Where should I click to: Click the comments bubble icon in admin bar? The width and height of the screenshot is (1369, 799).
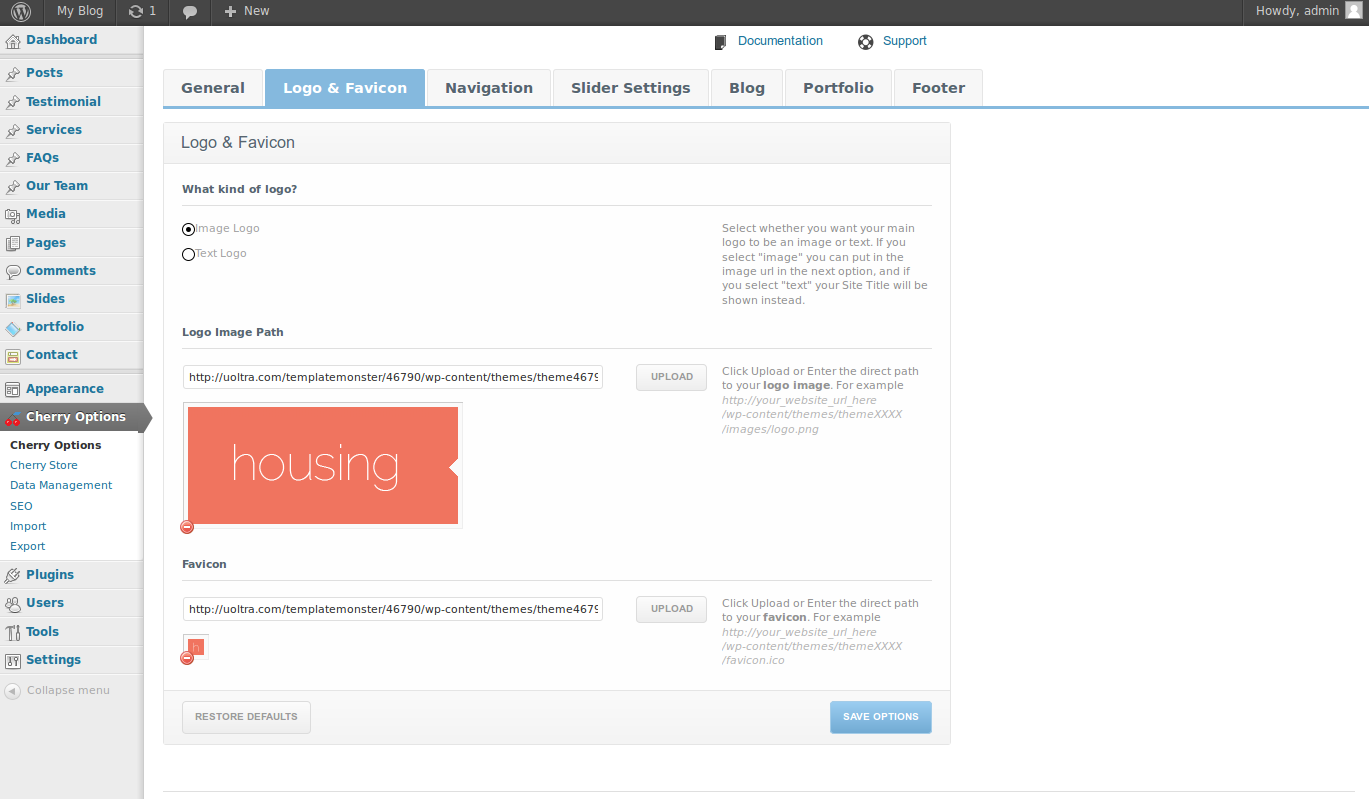[x=190, y=12]
